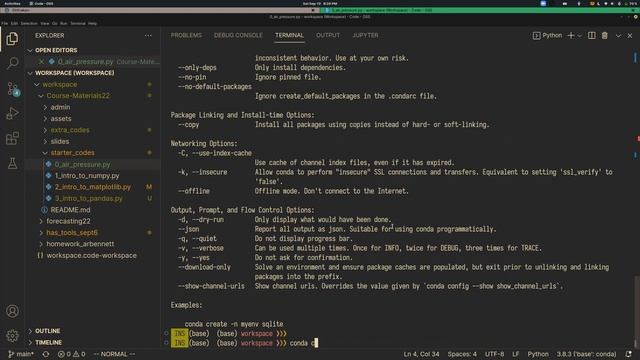Screen dimensions: 640x360
Task: Open the Terminal menu in menu bar
Action: click(78, 24)
